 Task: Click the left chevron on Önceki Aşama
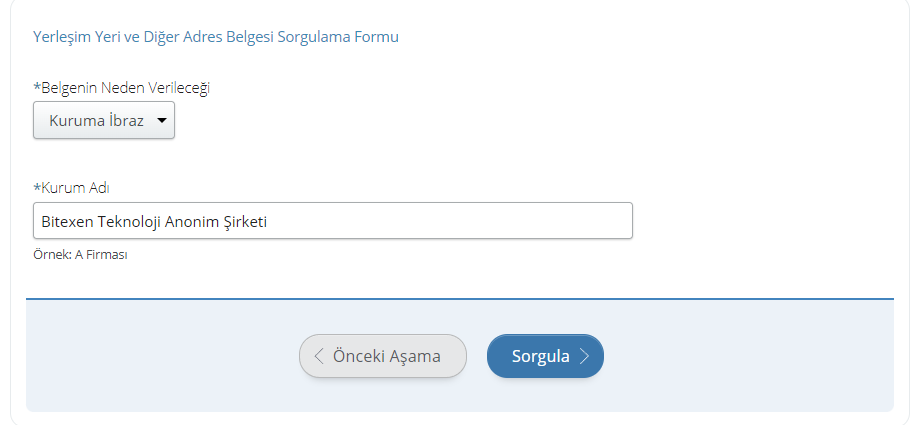[x=318, y=356]
